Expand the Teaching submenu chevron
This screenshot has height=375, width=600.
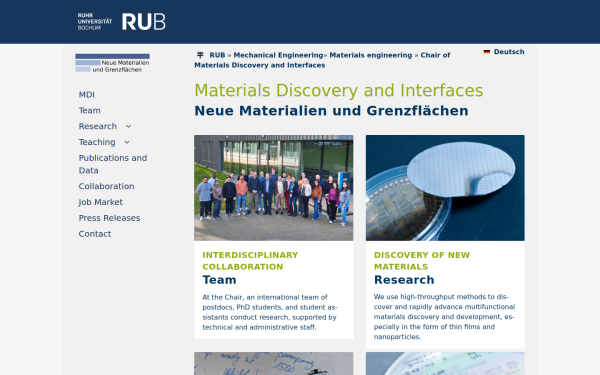(127, 142)
